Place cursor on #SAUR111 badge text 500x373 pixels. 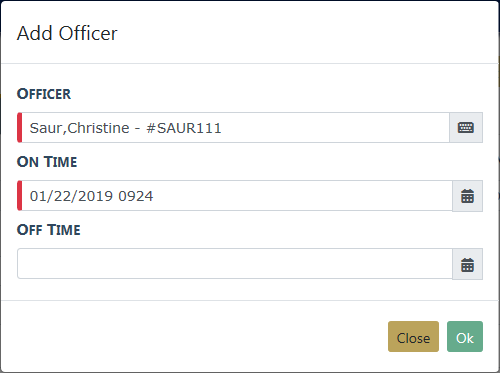(184, 128)
